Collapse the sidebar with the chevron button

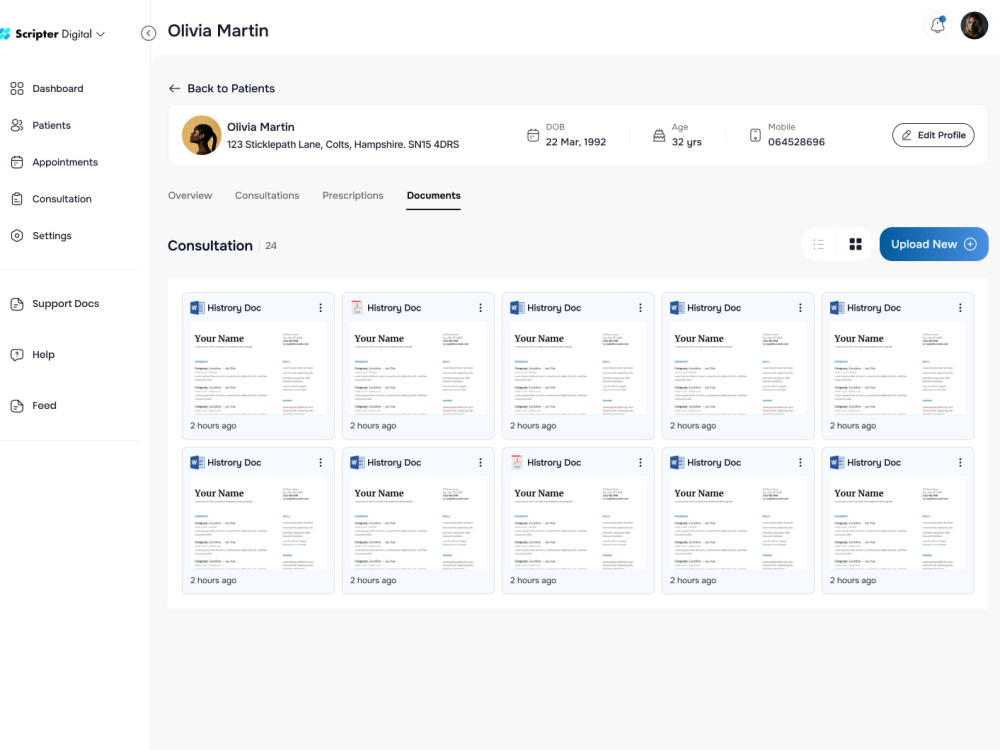point(148,33)
